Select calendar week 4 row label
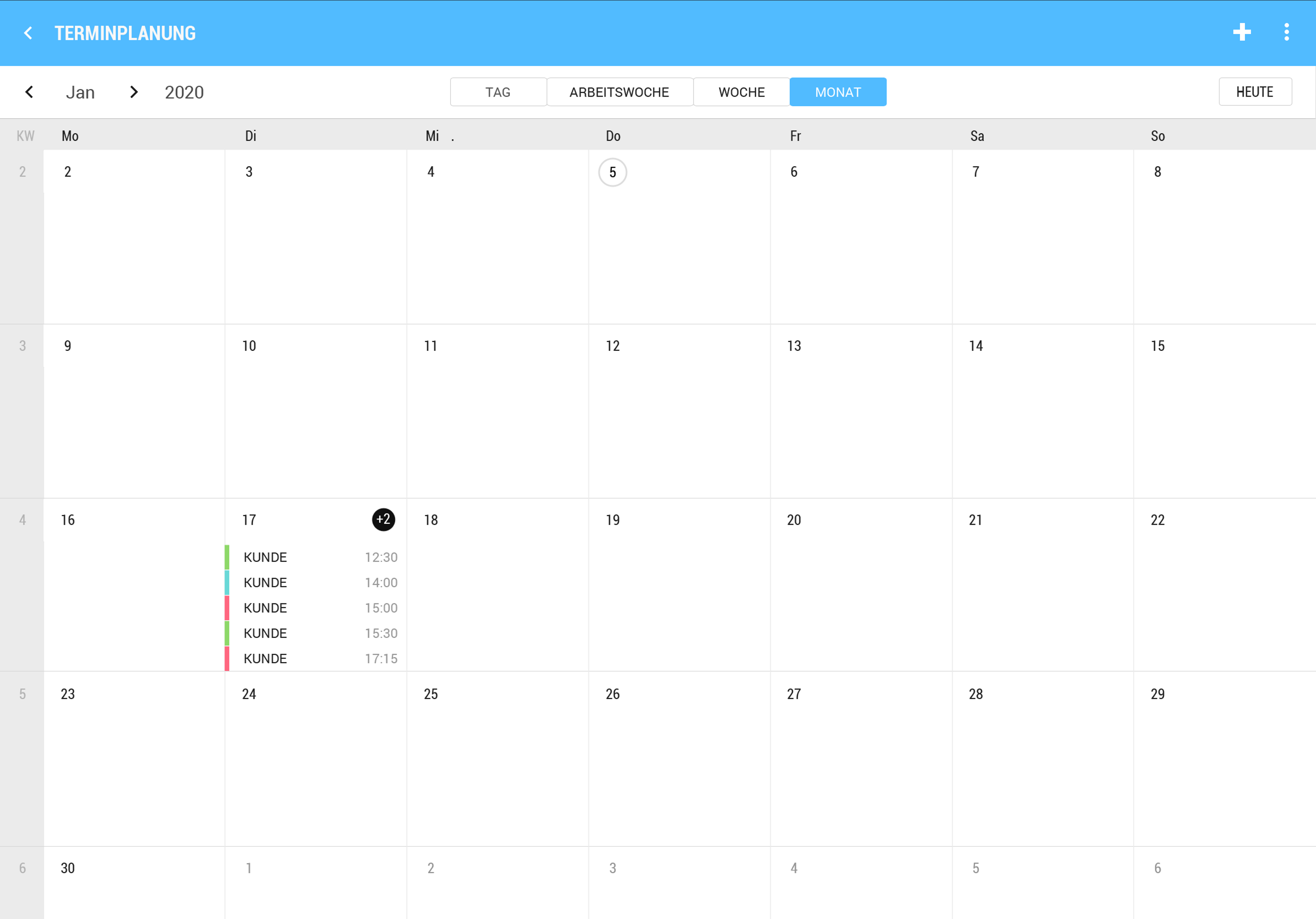This screenshot has width=1316, height=919. (22, 520)
